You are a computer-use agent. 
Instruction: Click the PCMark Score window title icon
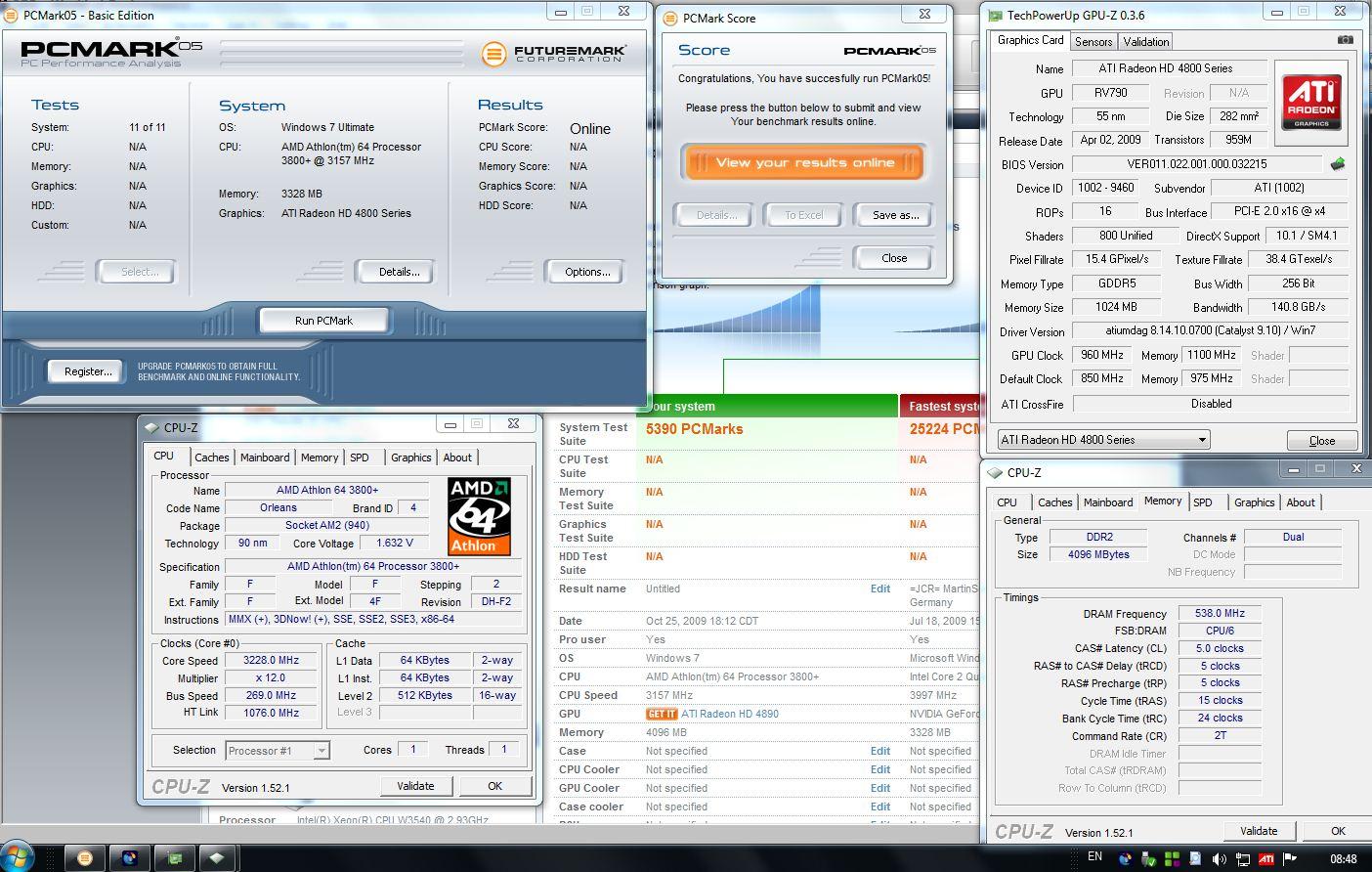(670, 18)
